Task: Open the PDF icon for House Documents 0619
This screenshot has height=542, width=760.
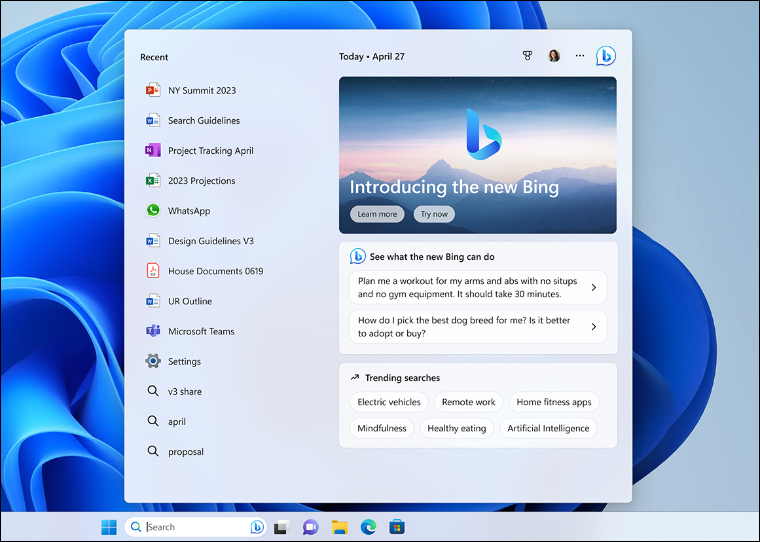Action: [x=153, y=271]
